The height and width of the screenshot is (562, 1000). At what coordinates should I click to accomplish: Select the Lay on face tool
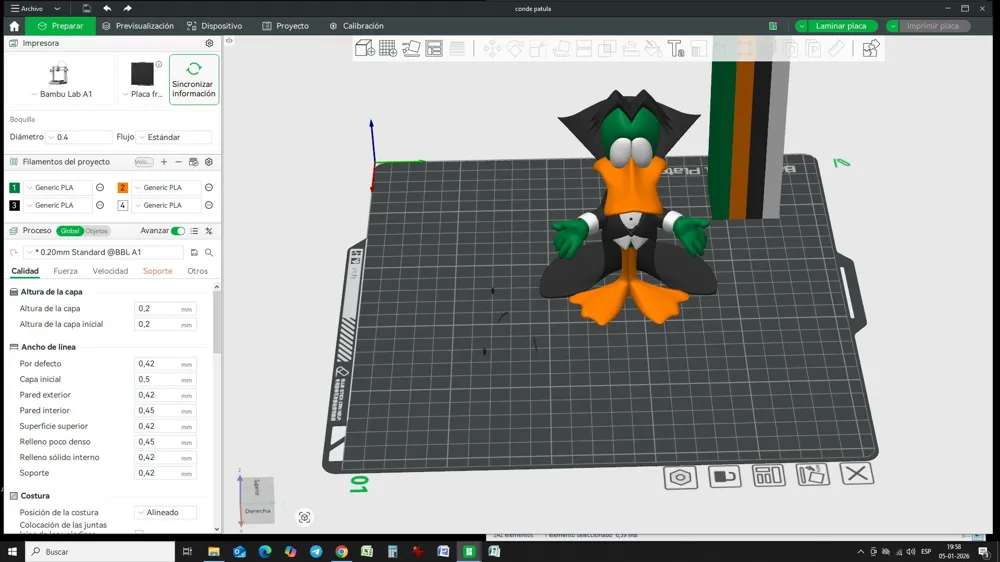pyautogui.click(x=561, y=48)
